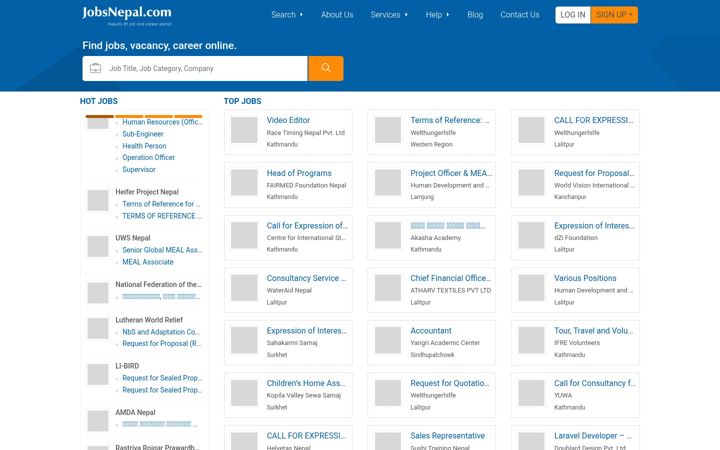The width and height of the screenshot is (720, 450).
Task: Open the Health Person hot job
Action: coord(144,146)
